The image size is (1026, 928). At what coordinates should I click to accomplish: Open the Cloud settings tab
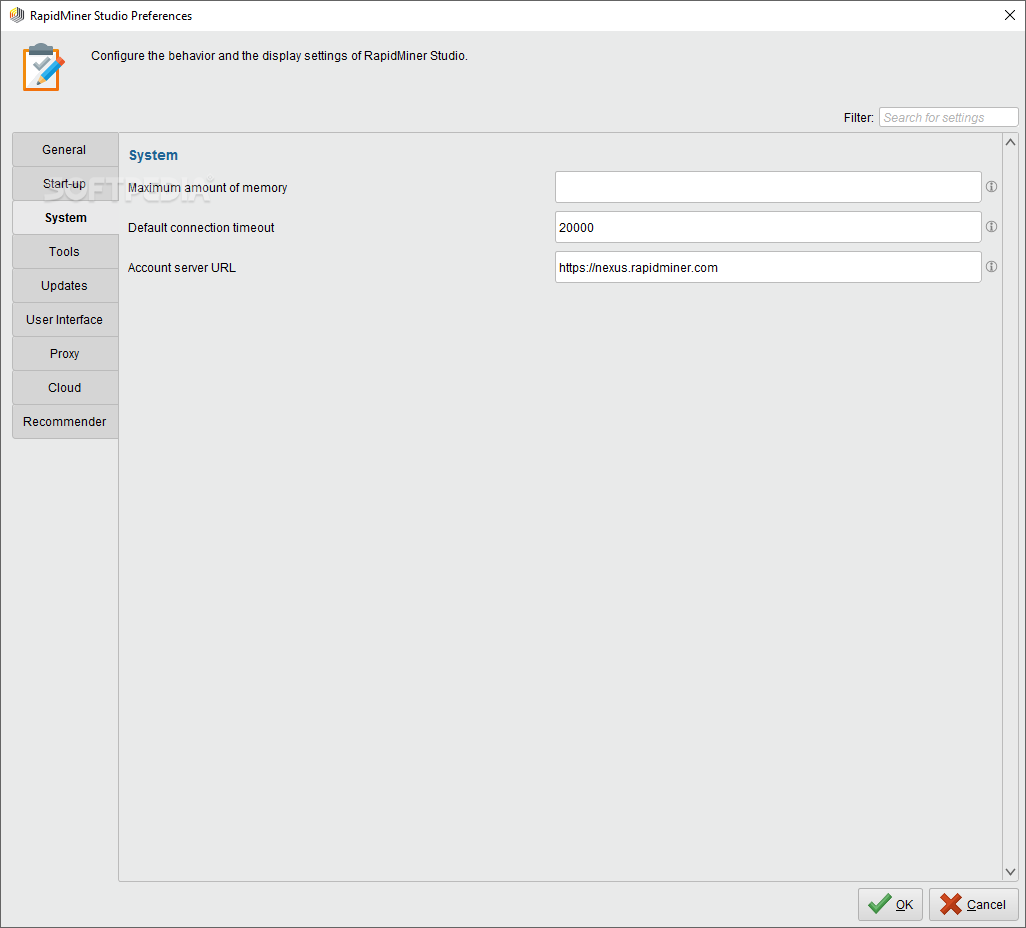tap(65, 388)
